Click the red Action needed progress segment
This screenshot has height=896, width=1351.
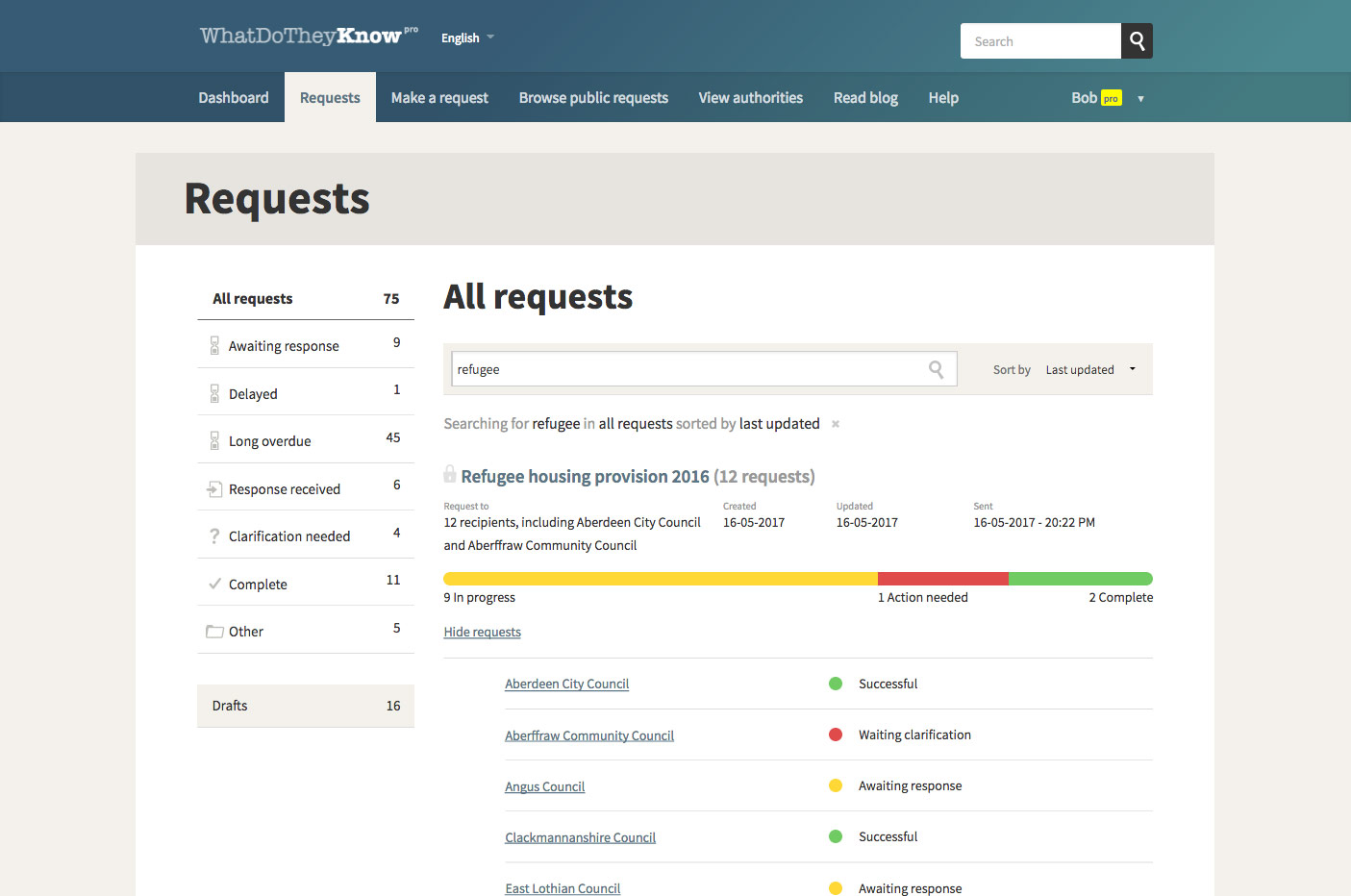click(942, 579)
